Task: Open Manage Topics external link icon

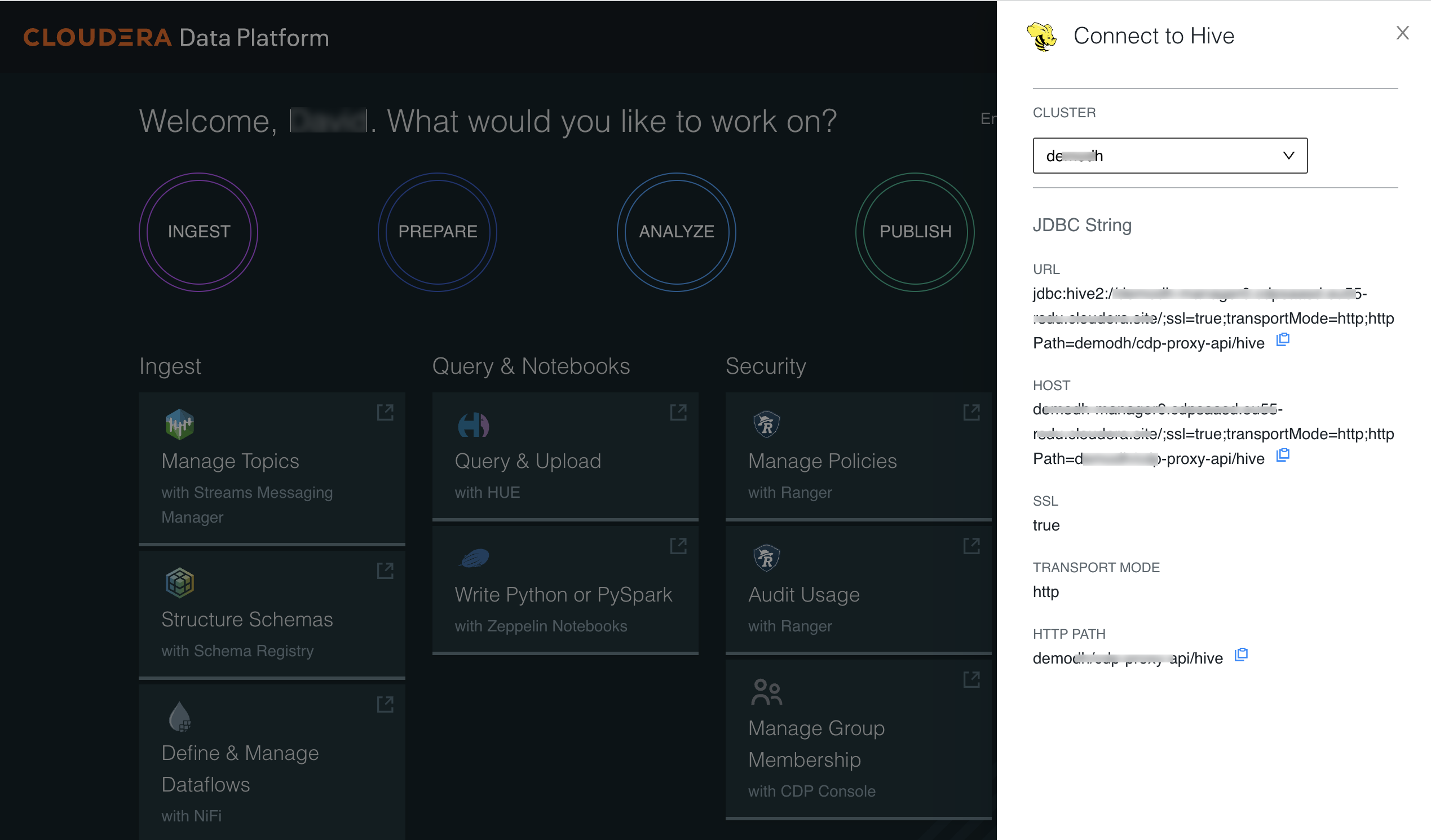Action: tap(385, 412)
